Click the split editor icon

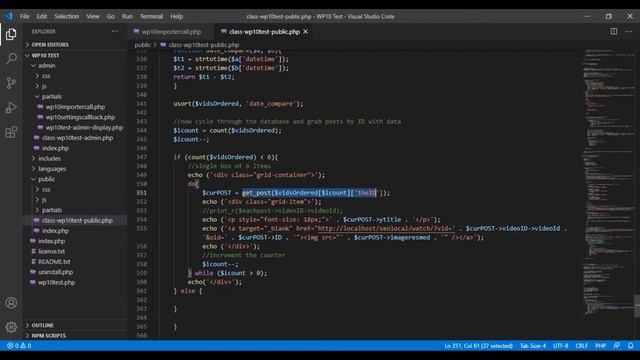(x=613, y=31)
